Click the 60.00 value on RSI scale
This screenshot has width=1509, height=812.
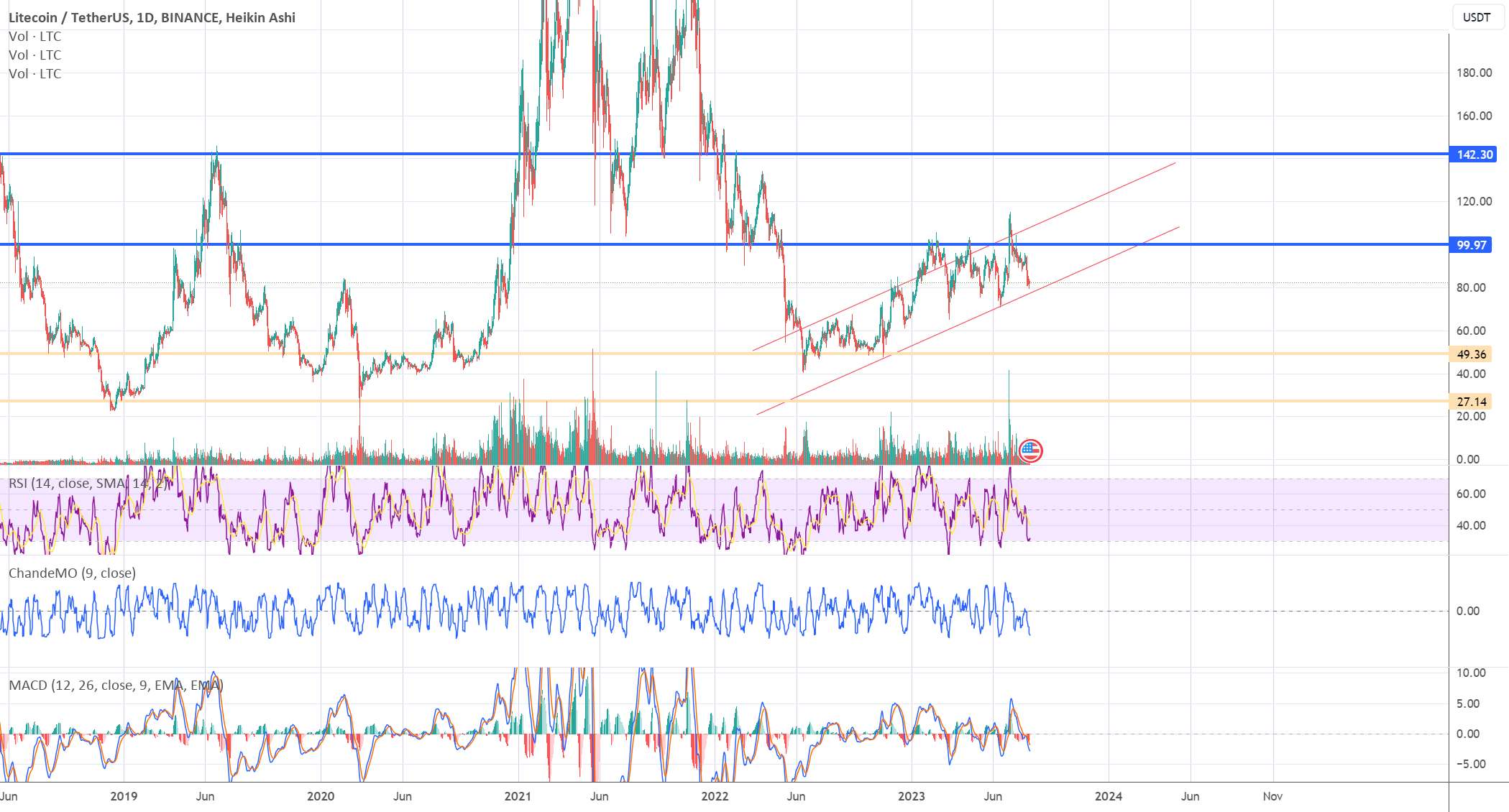coord(1471,494)
